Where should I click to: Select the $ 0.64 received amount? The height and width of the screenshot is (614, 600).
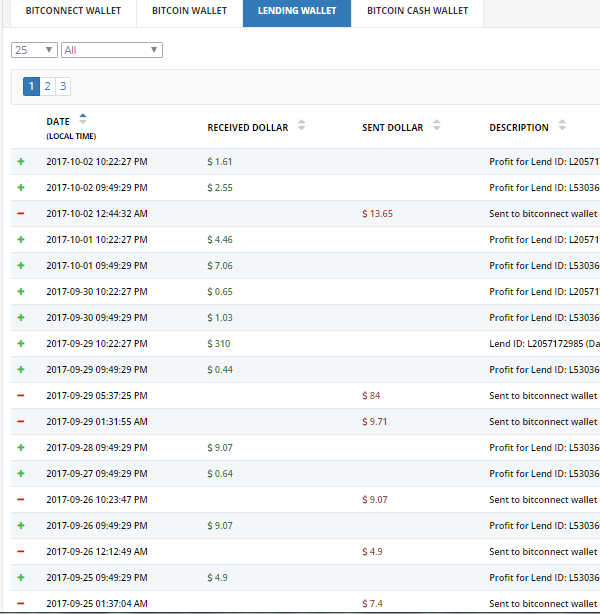220,474
